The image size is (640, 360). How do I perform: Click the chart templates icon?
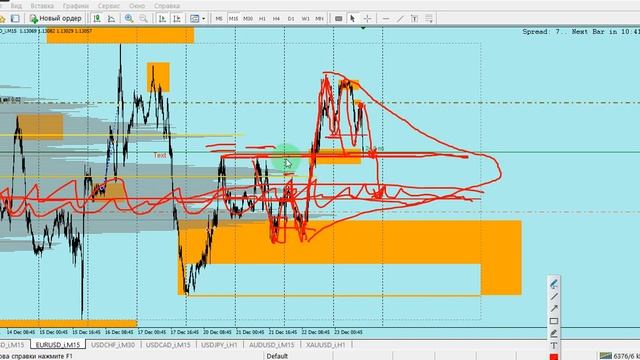(x=194, y=18)
